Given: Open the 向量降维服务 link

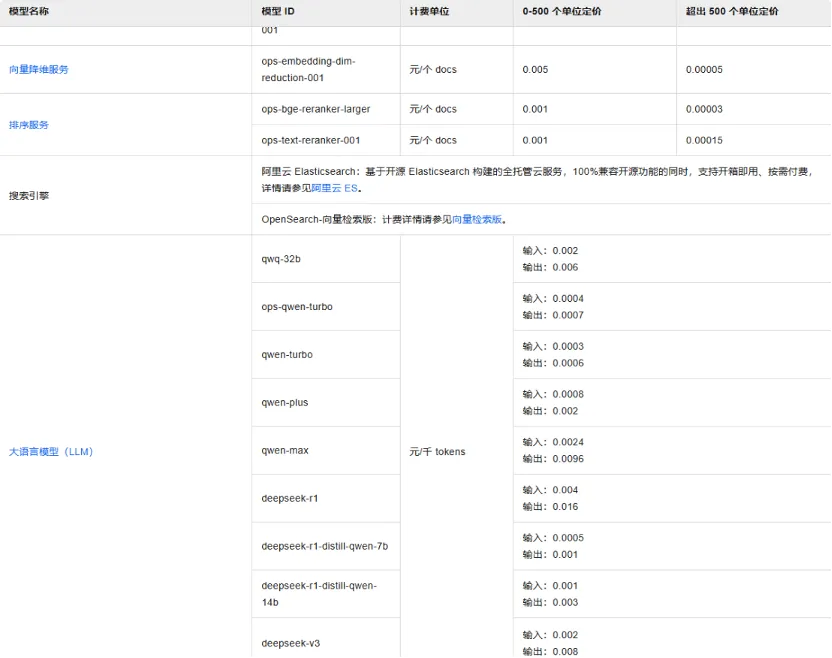Looking at the screenshot, I should pos(39,70).
